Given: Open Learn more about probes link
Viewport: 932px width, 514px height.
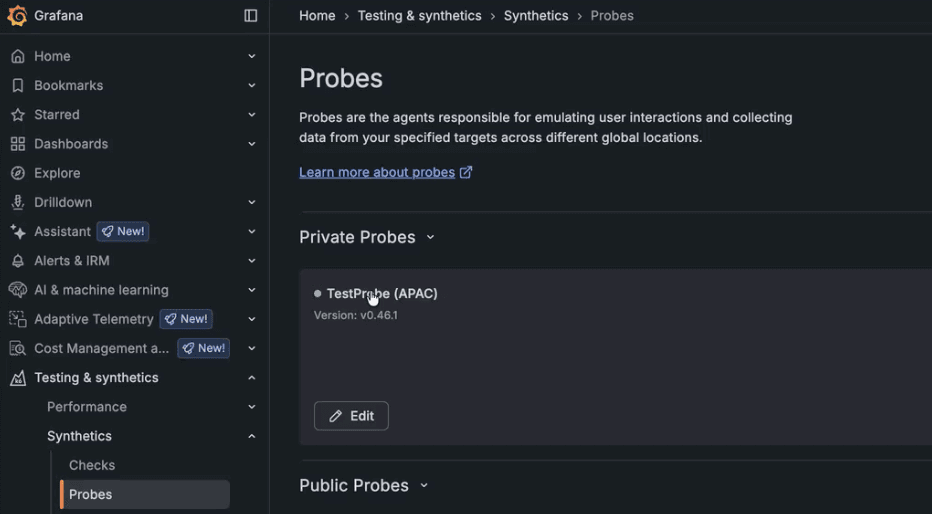Looking at the screenshot, I should (377, 172).
